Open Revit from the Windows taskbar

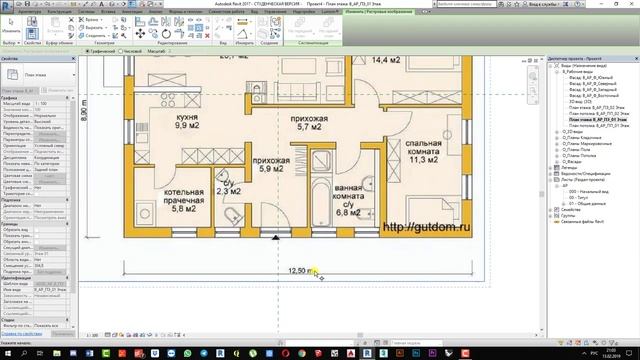pyautogui.click(x=367, y=353)
